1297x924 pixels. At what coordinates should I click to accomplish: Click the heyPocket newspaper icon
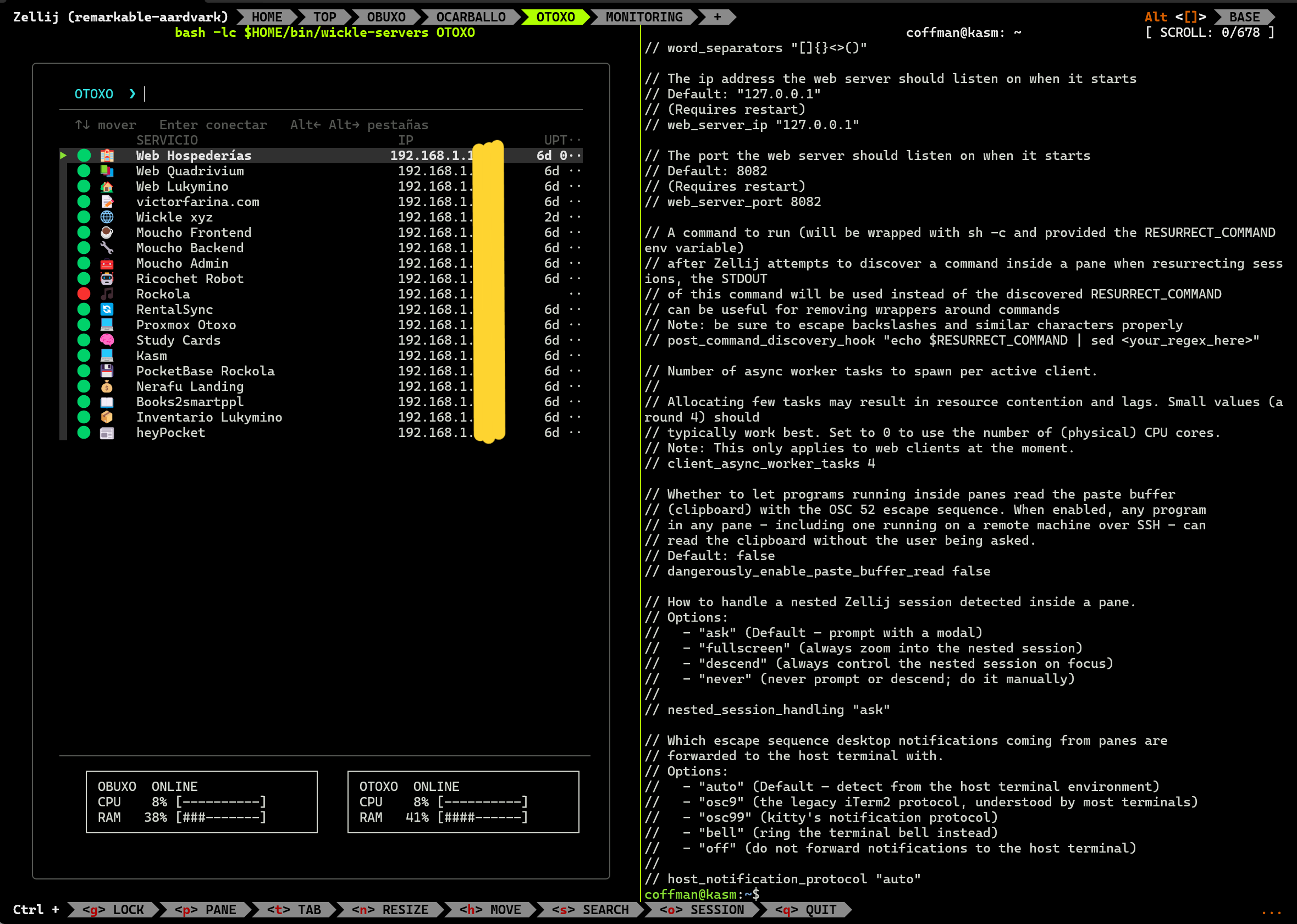click(x=107, y=433)
